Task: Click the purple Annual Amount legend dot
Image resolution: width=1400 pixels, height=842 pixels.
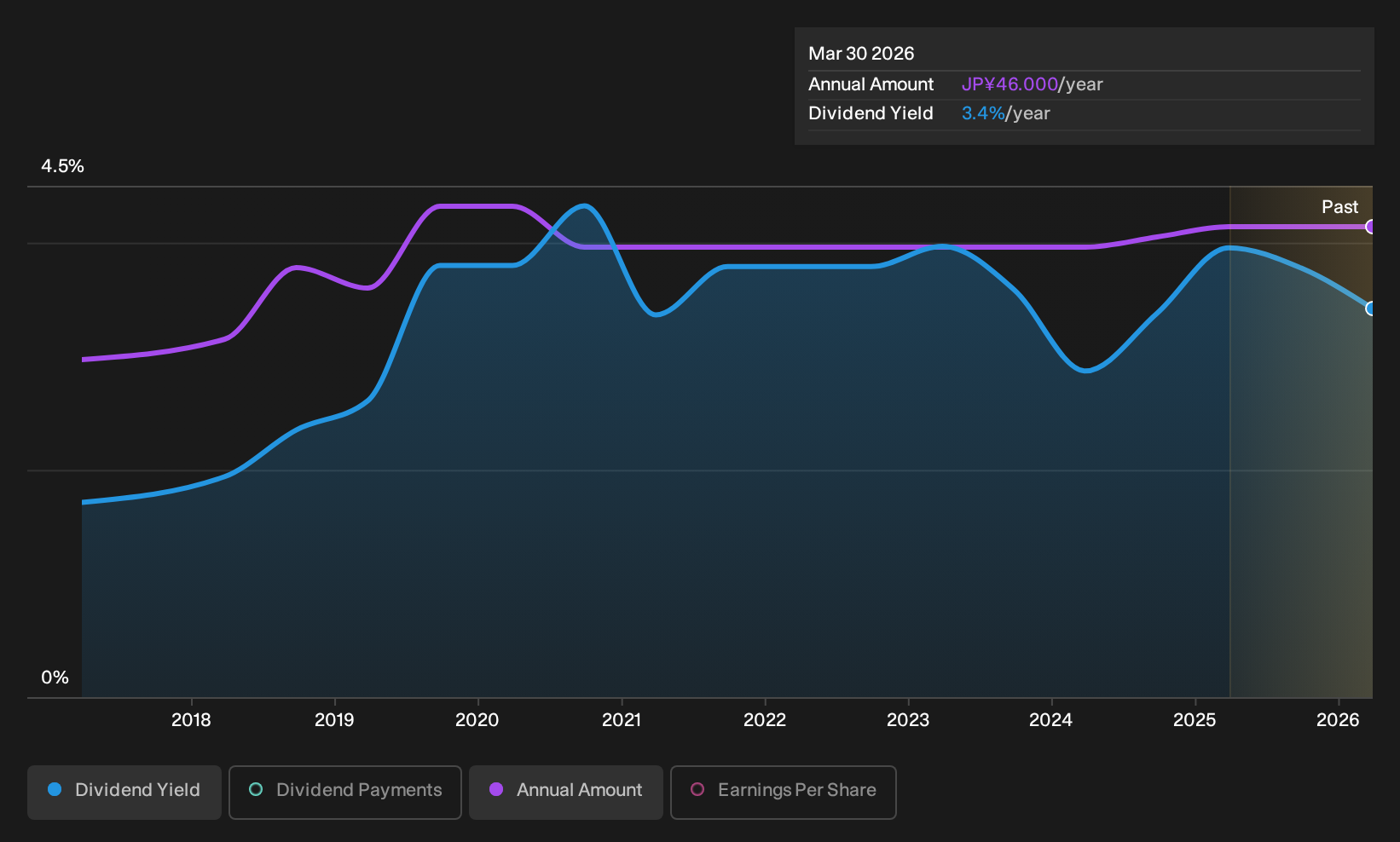Action: [496, 790]
